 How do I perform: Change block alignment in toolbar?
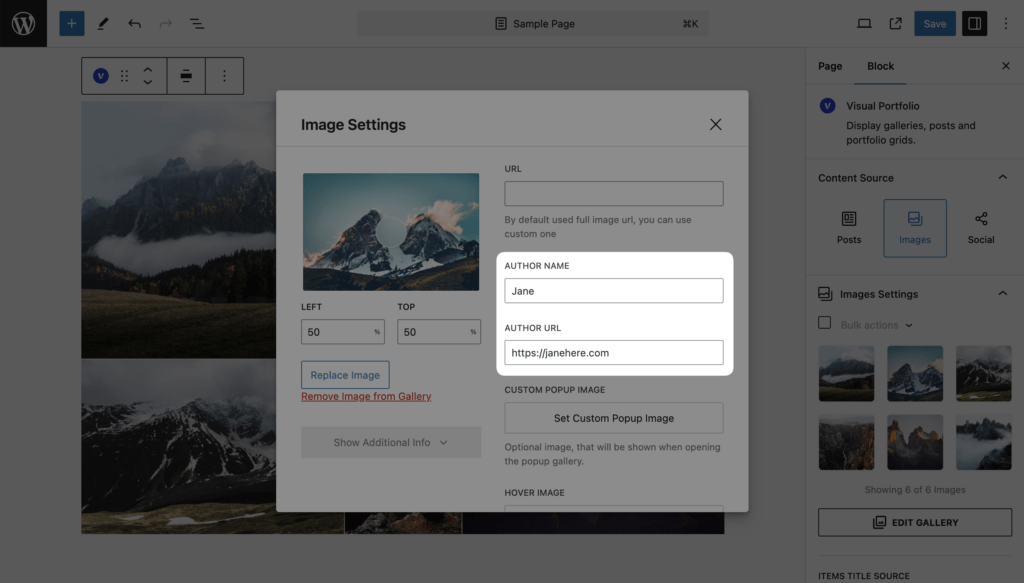click(186, 76)
